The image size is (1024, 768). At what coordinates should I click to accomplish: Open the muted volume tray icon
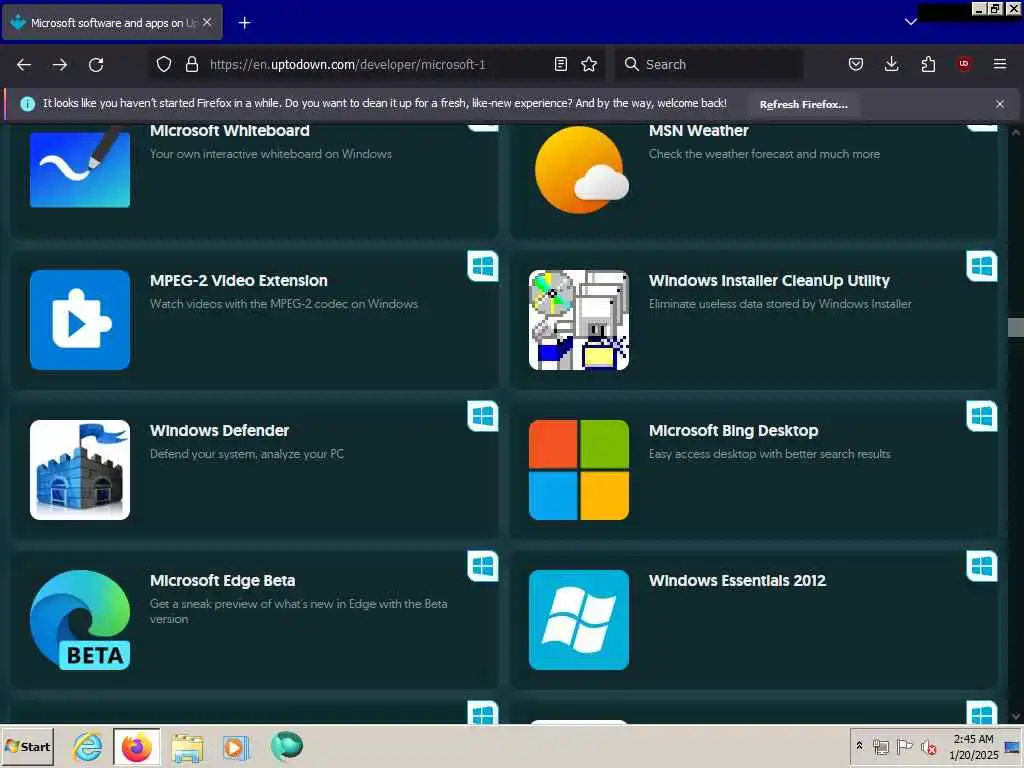(928, 747)
